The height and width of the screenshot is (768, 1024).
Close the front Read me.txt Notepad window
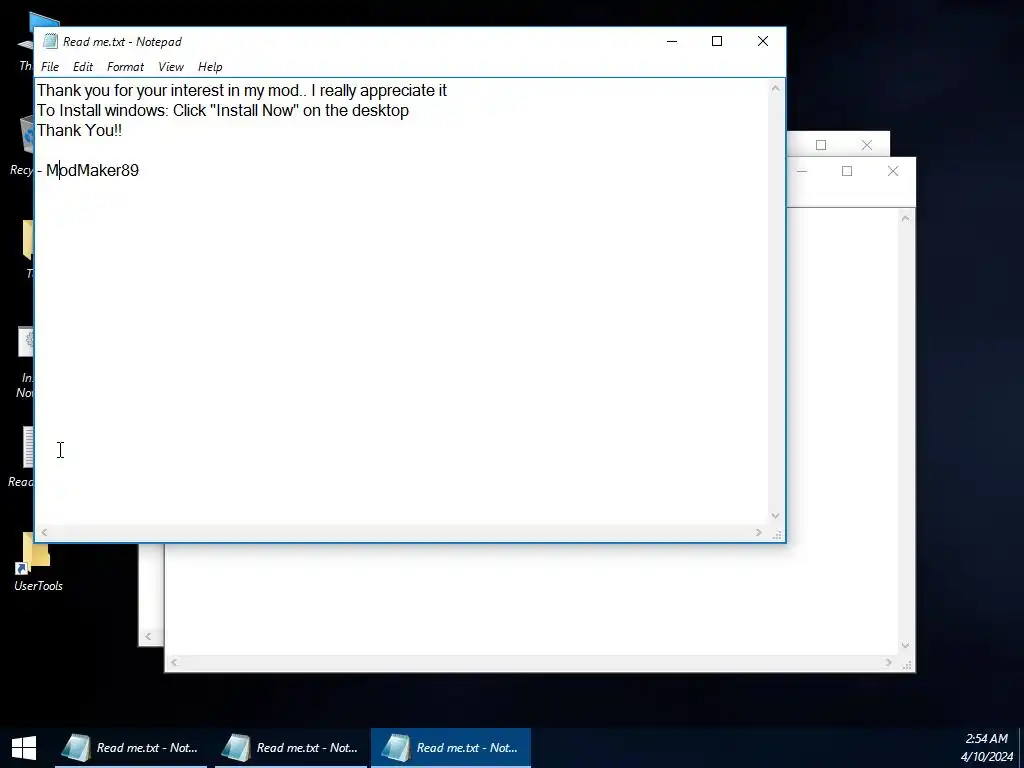(x=762, y=41)
